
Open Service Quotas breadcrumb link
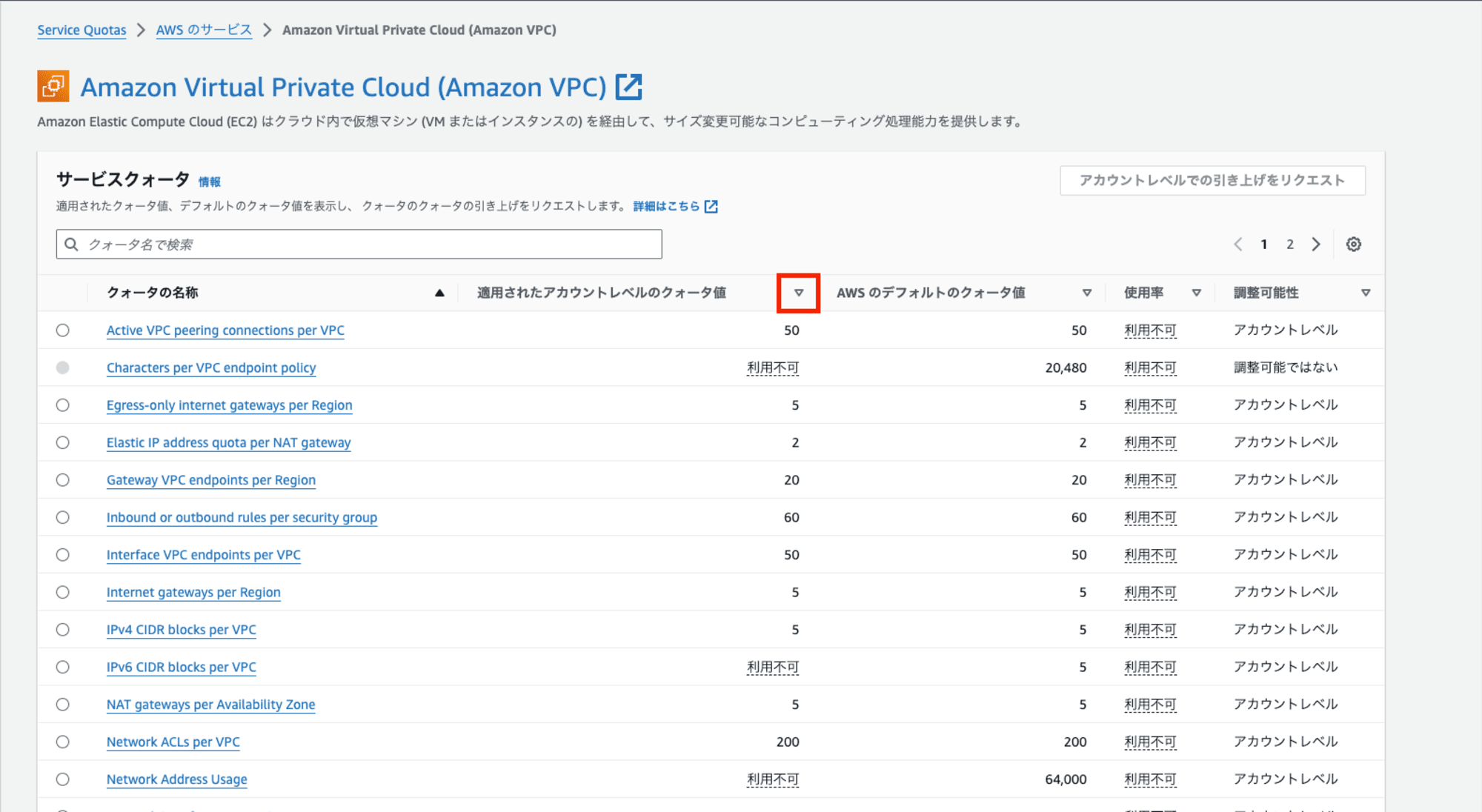82,30
